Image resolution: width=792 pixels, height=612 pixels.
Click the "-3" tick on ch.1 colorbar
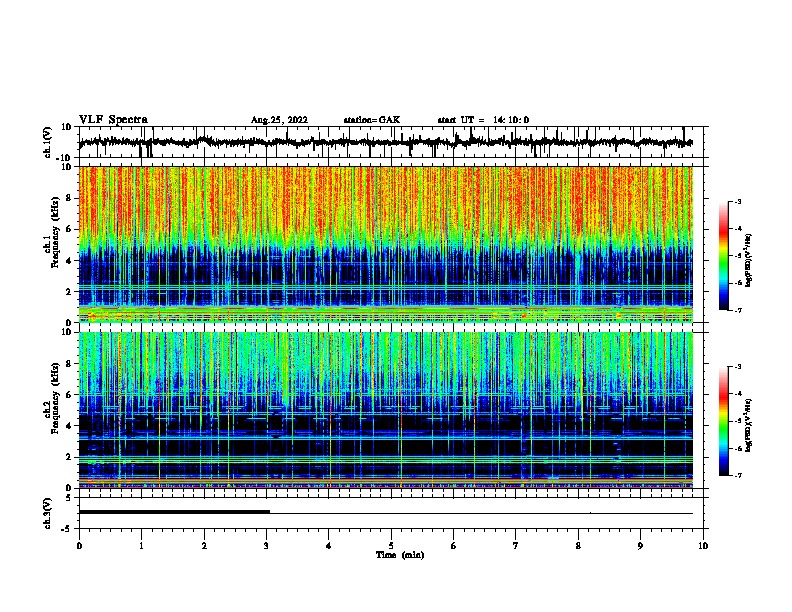click(738, 201)
